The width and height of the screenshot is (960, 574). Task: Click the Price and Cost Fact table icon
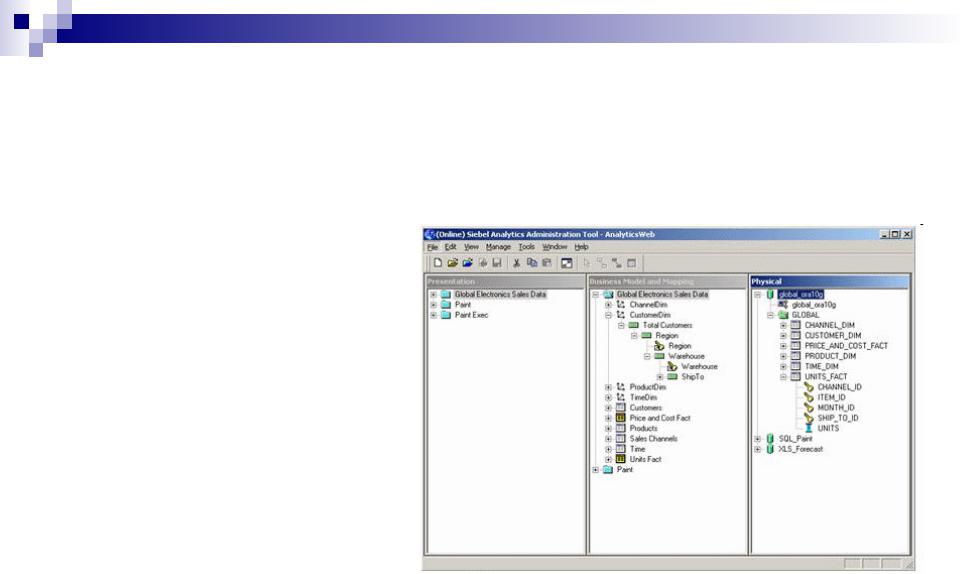pos(621,418)
